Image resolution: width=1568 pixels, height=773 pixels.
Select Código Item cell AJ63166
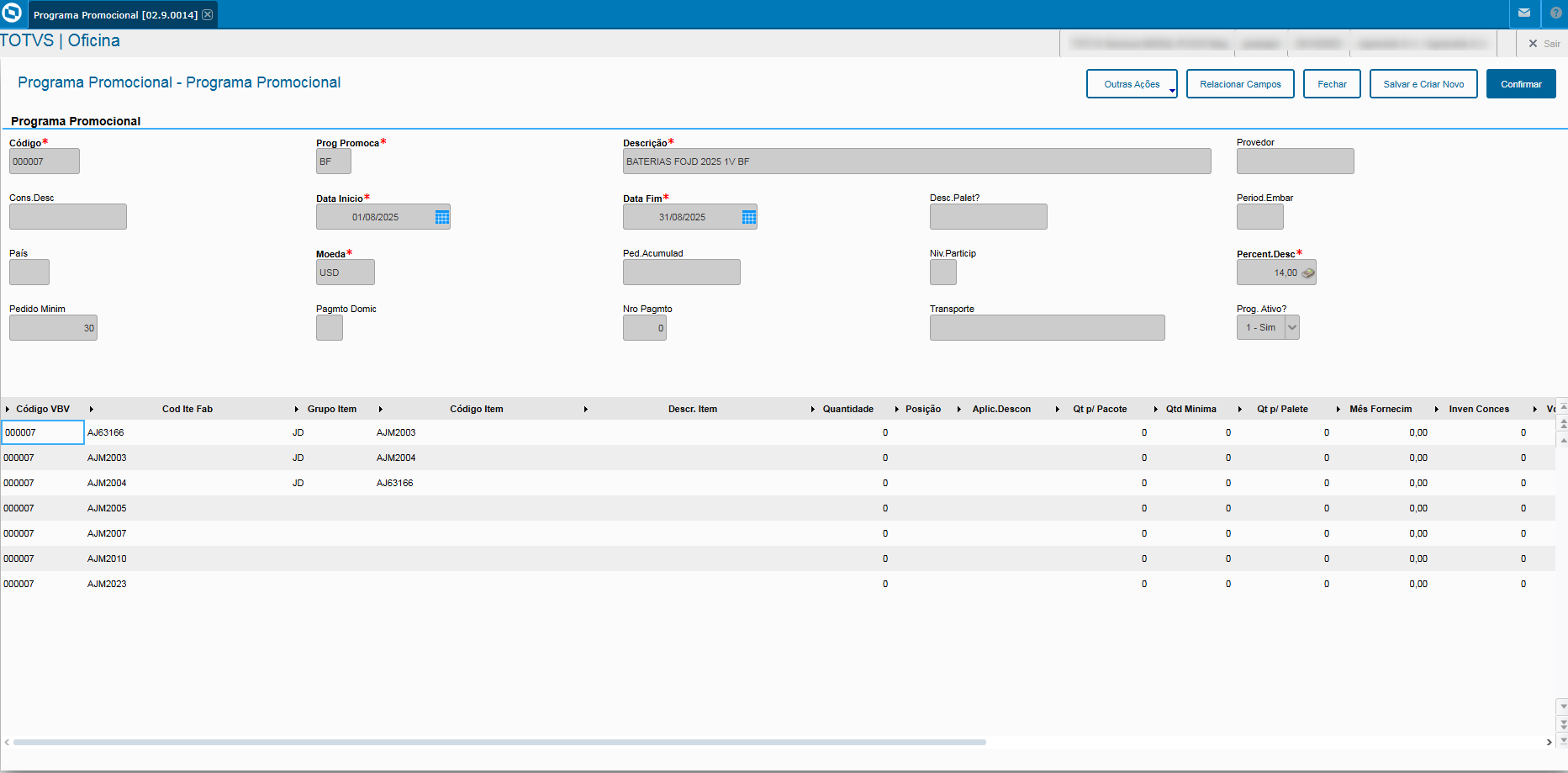coord(477,483)
